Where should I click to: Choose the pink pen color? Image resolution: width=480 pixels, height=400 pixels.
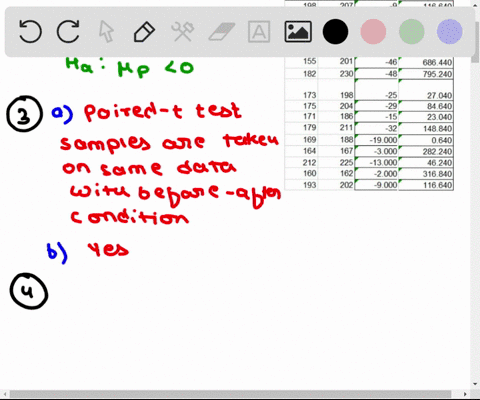click(x=373, y=32)
